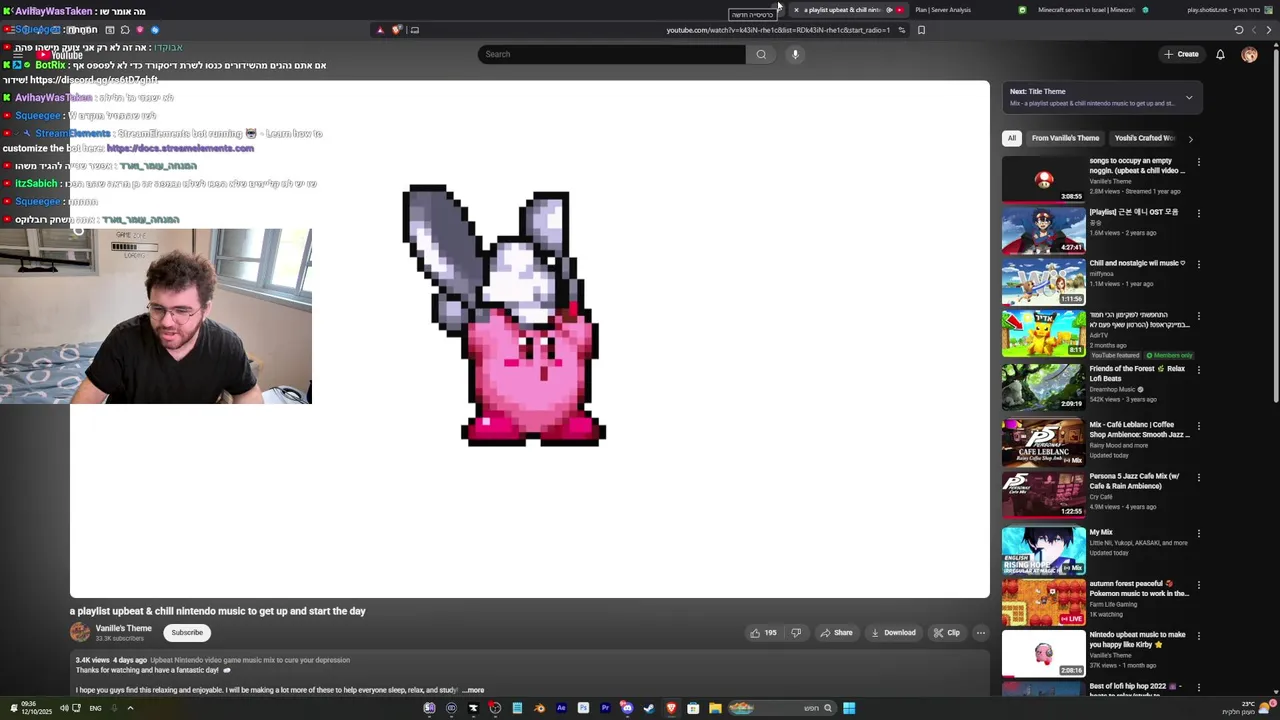Open Premiere Pro from the taskbar

coord(605,708)
